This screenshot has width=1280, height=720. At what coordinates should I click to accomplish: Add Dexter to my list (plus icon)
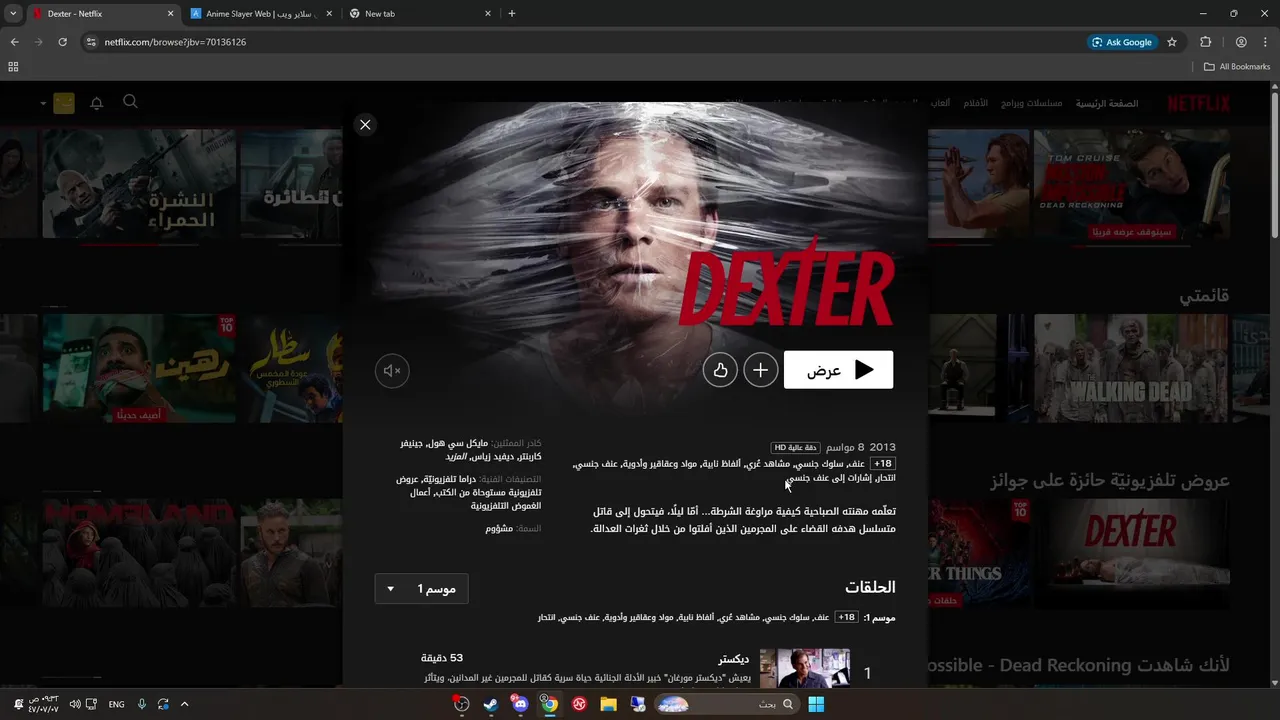760,370
